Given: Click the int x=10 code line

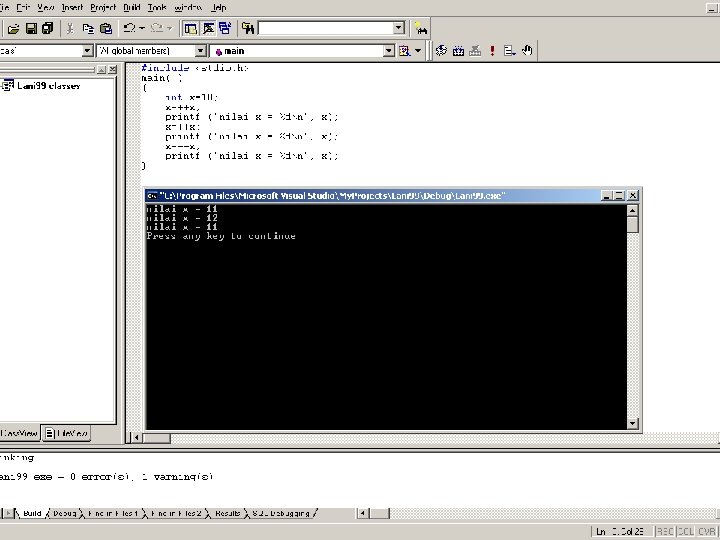Looking at the screenshot, I should pyautogui.click(x=191, y=97).
